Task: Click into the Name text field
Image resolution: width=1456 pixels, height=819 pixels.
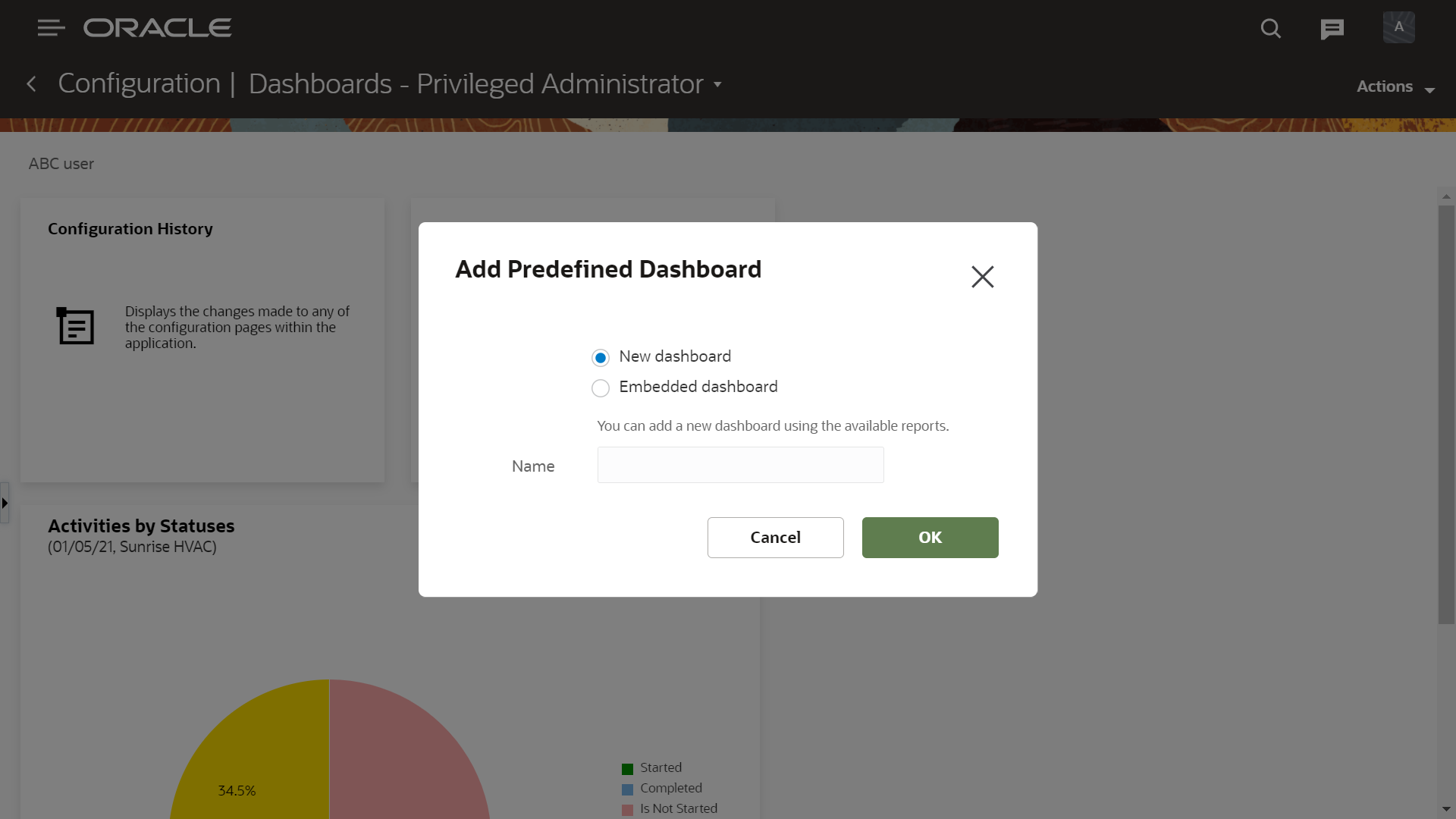Action: [740, 465]
